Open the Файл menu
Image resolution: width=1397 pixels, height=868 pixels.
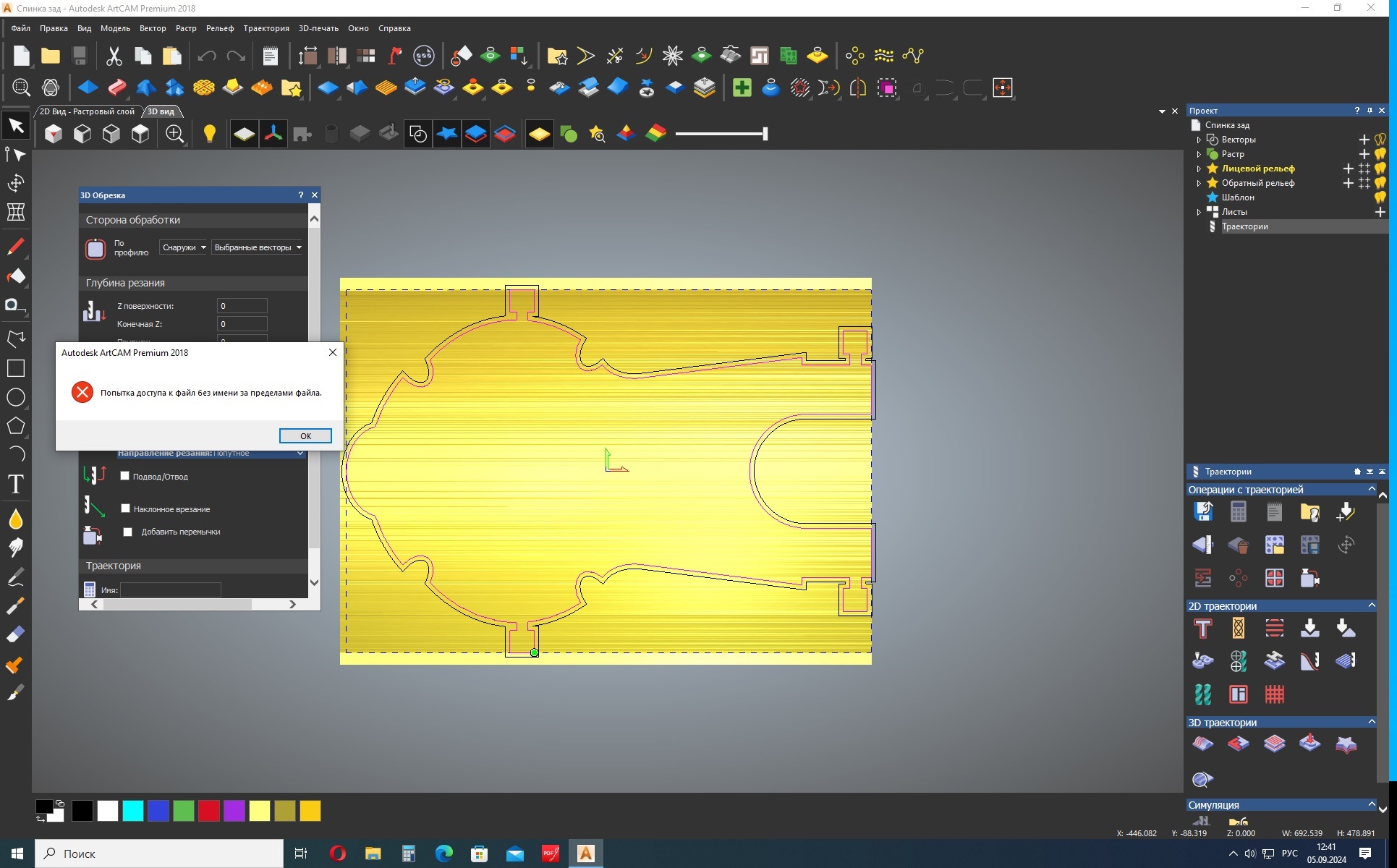tap(20, 28)
